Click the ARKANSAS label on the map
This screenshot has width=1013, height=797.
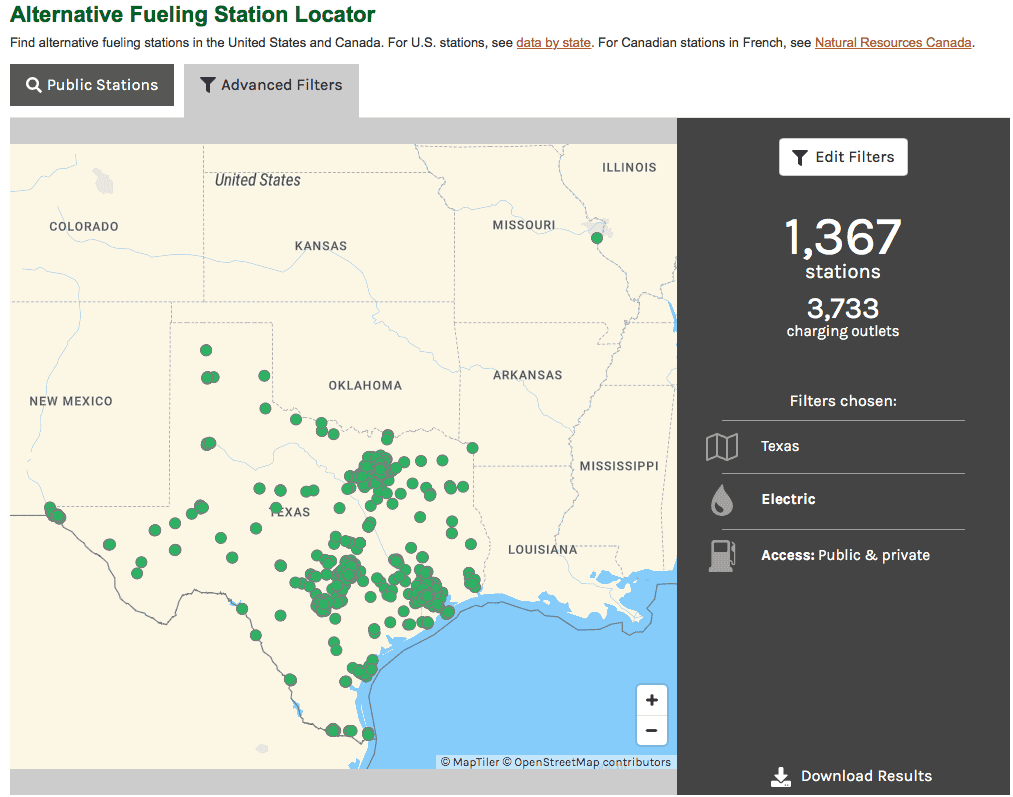tap(528, 375)
